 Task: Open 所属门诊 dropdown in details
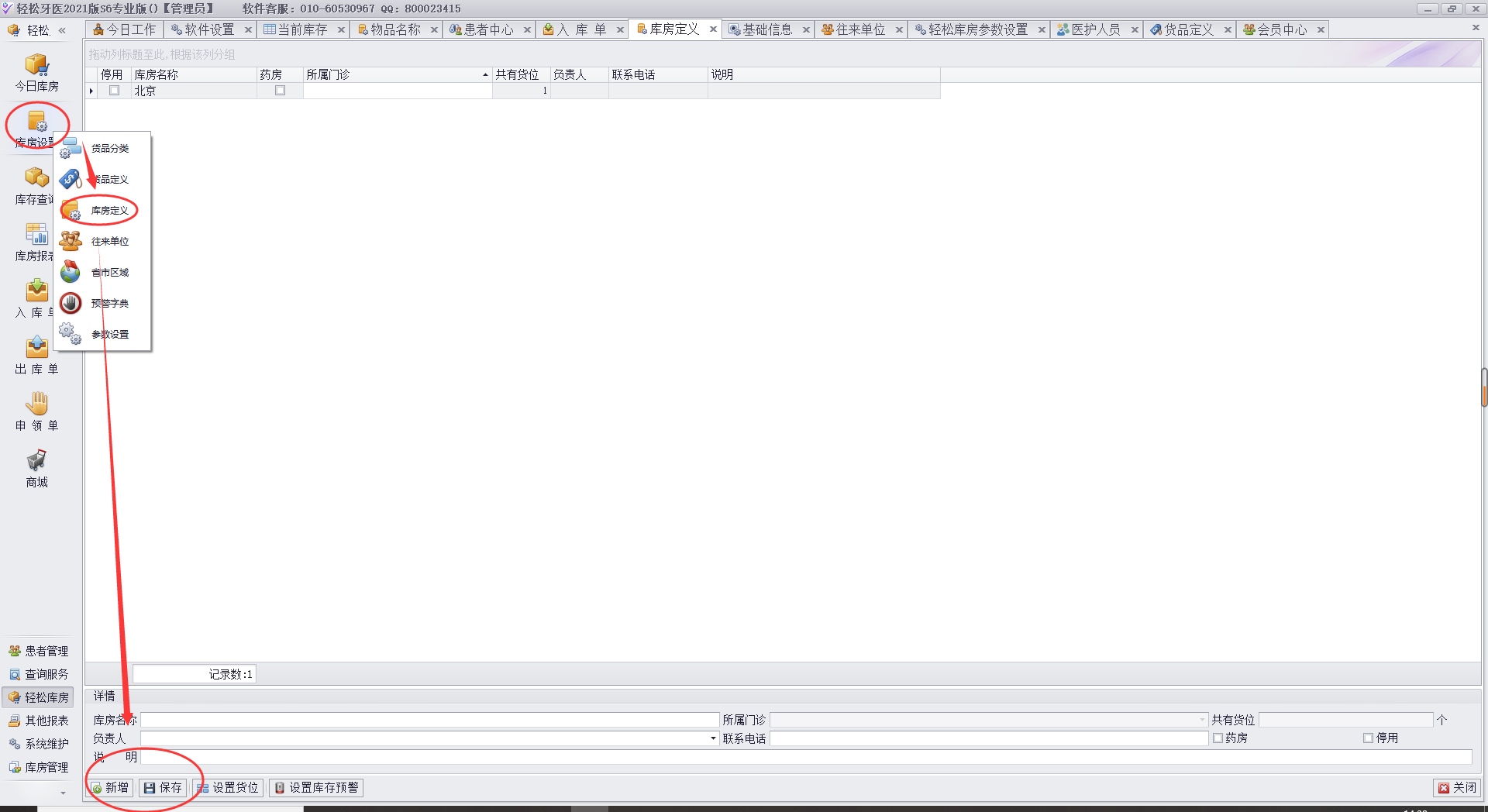[1202, 720]
